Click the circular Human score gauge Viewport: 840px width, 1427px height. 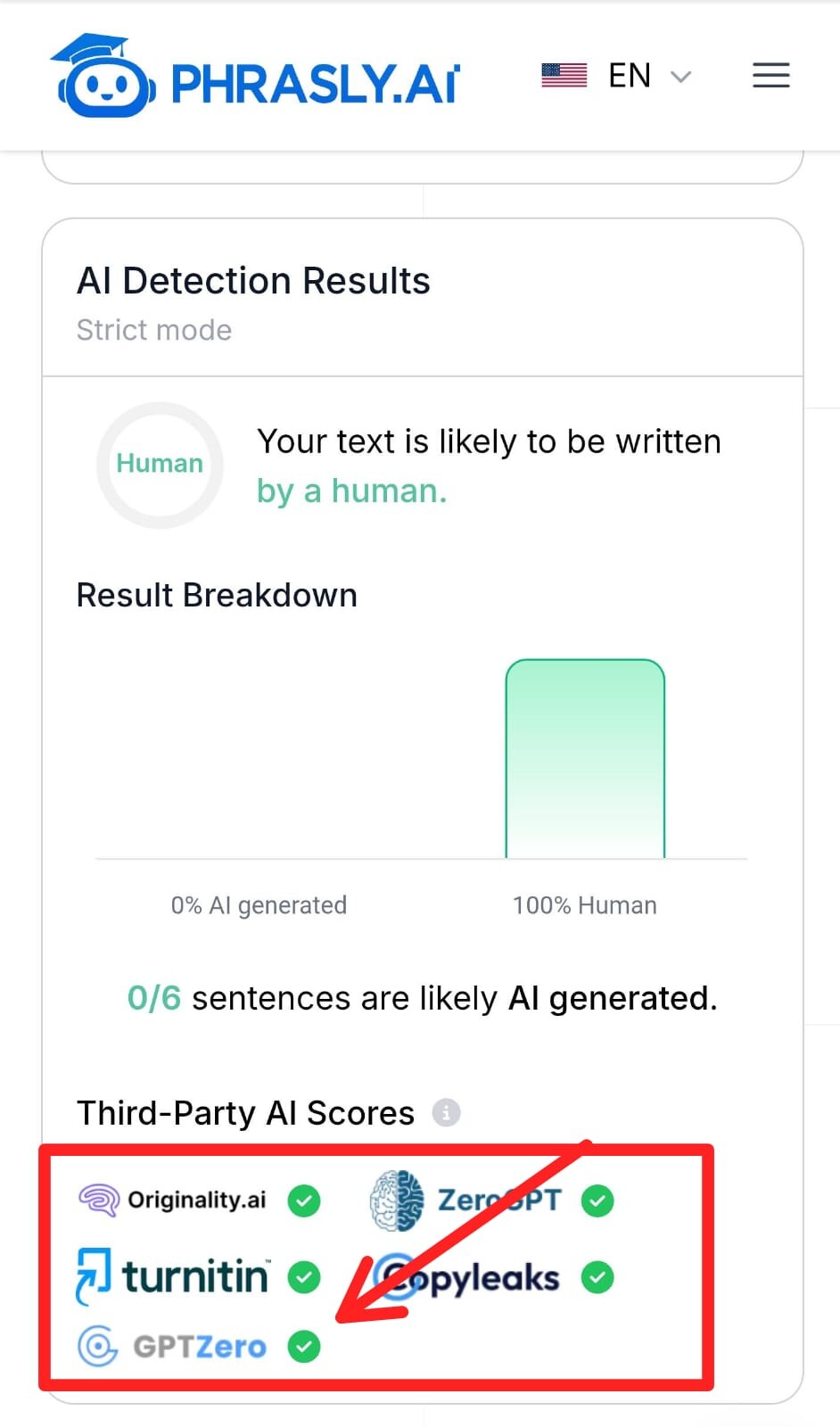pyautogui.click(x=160, y=465)
